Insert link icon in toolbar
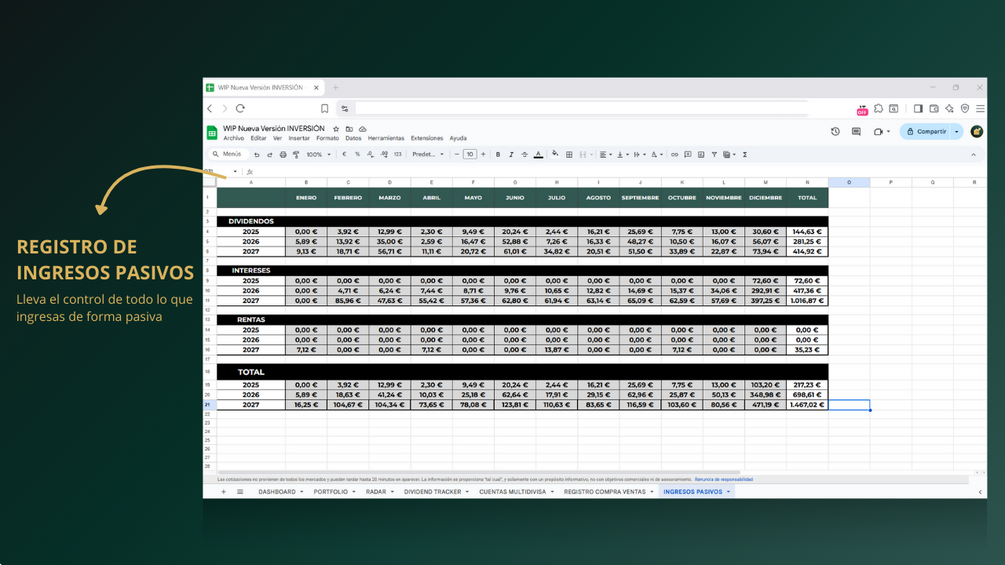The height and width of the screenshot is (565, 1005). 674,154
